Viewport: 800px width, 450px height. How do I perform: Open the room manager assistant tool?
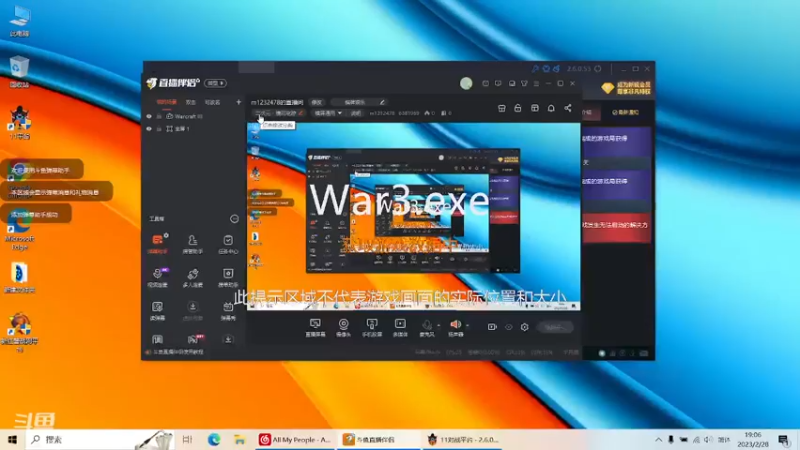click(x=192, y=243)
